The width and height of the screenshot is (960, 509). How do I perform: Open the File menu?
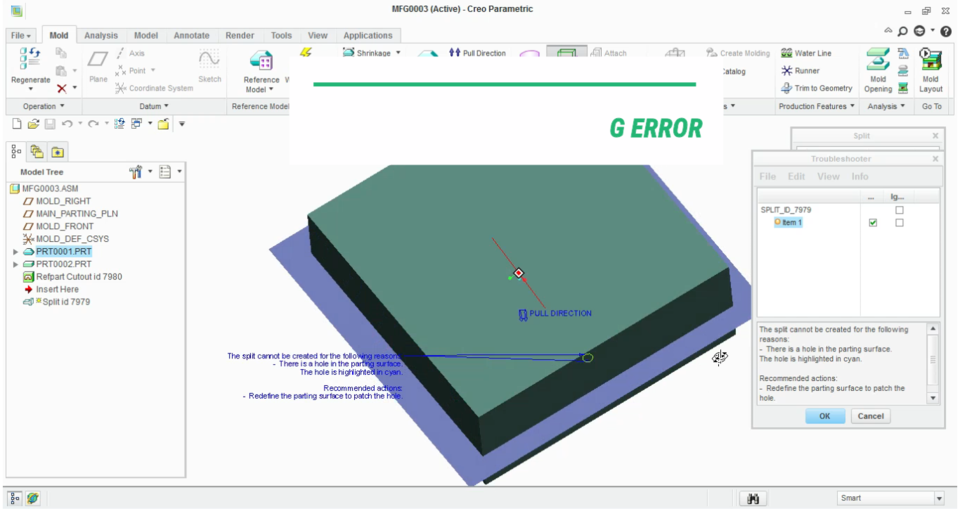click(21, 36)
